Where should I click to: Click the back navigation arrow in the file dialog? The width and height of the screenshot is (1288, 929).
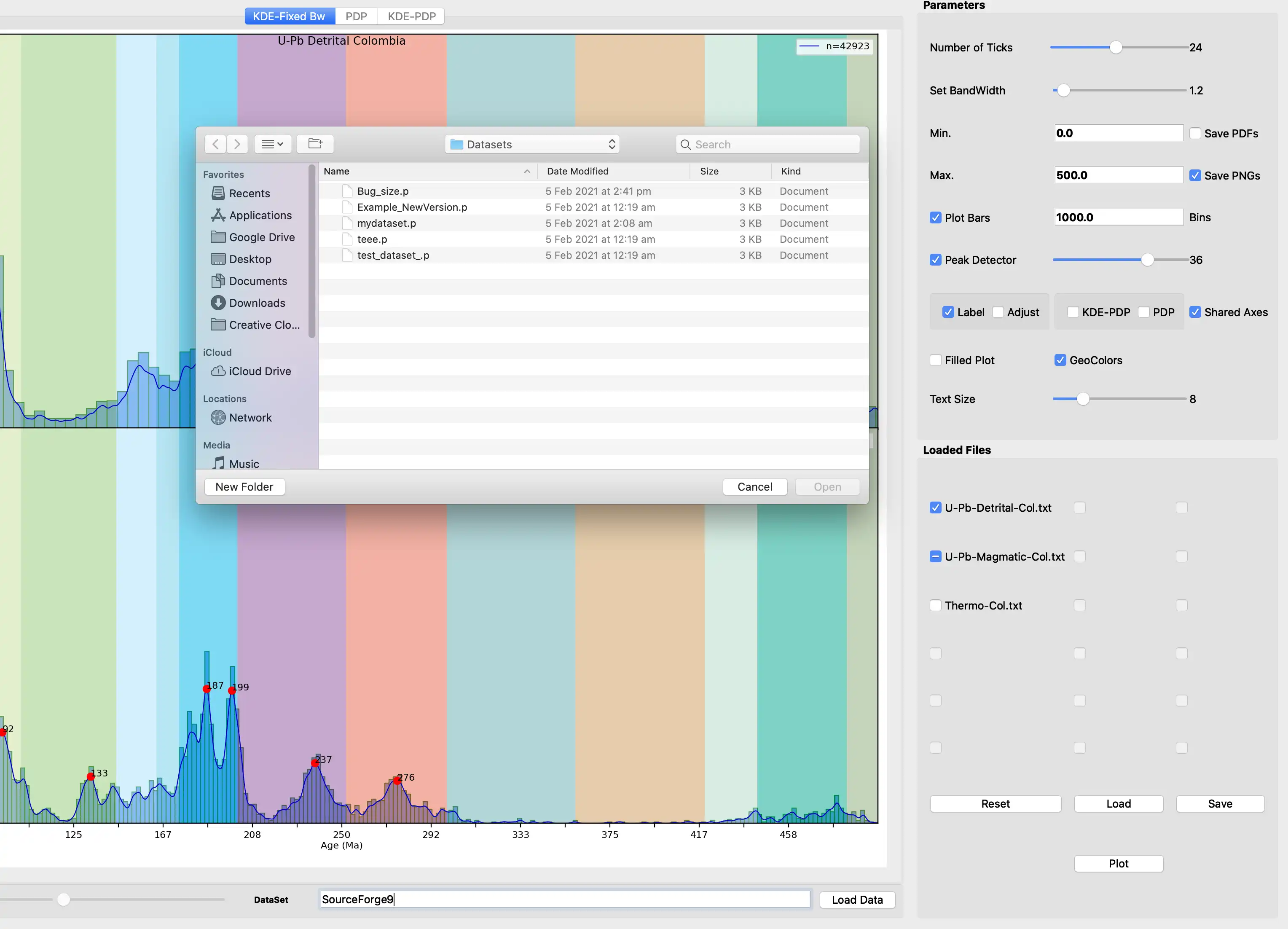(215, 144)
